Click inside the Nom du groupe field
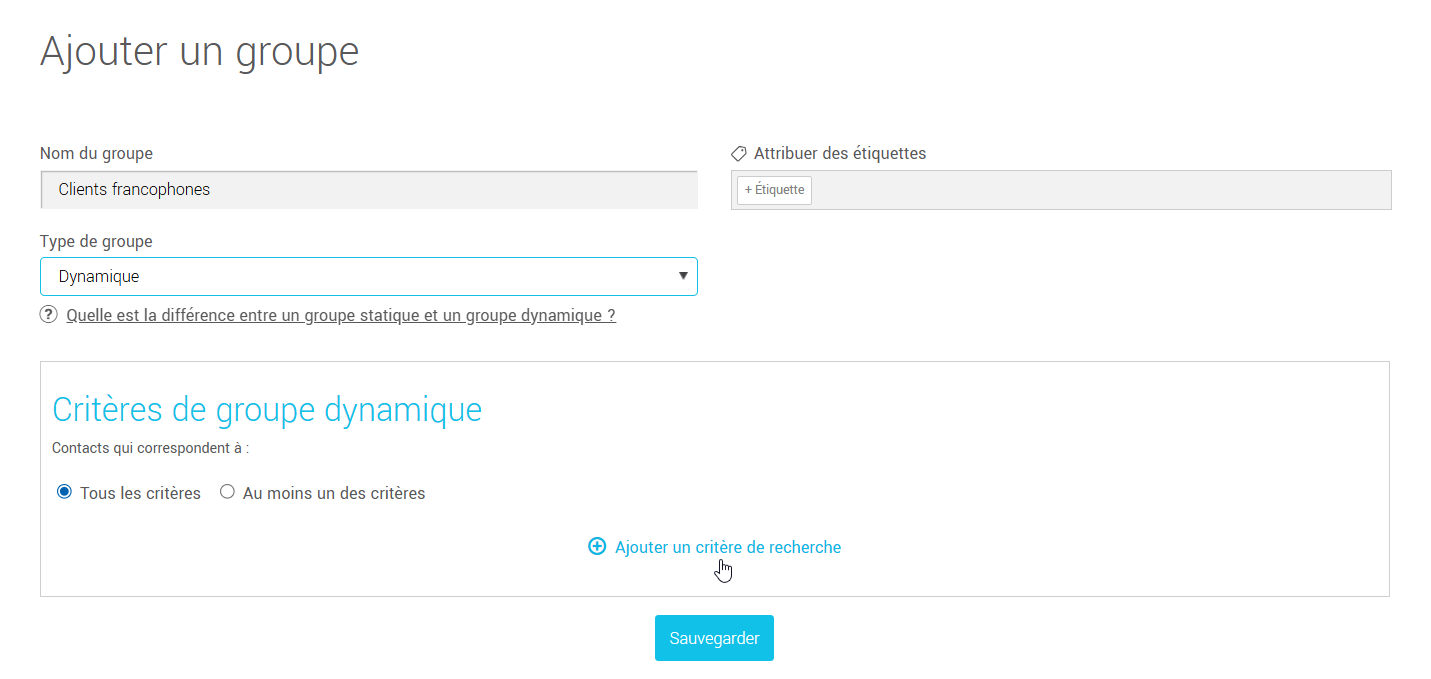1431x679 pixels. [x=368, y=189]
